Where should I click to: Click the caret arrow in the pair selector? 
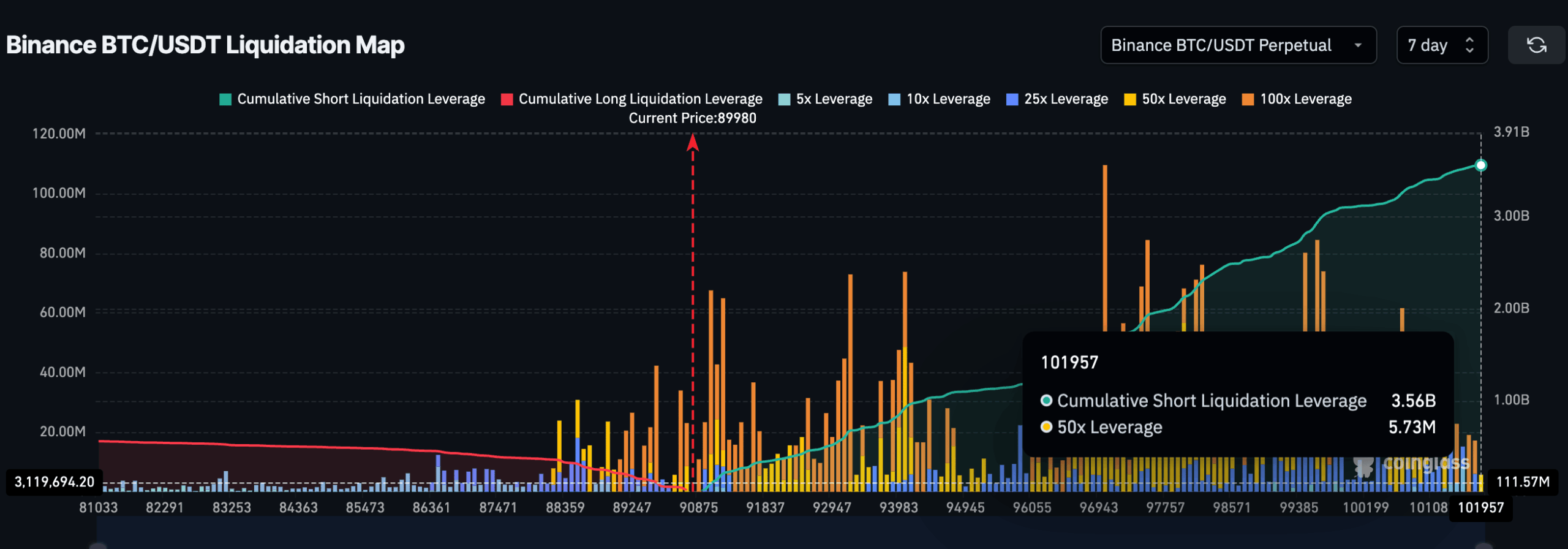click(1358, 45)
